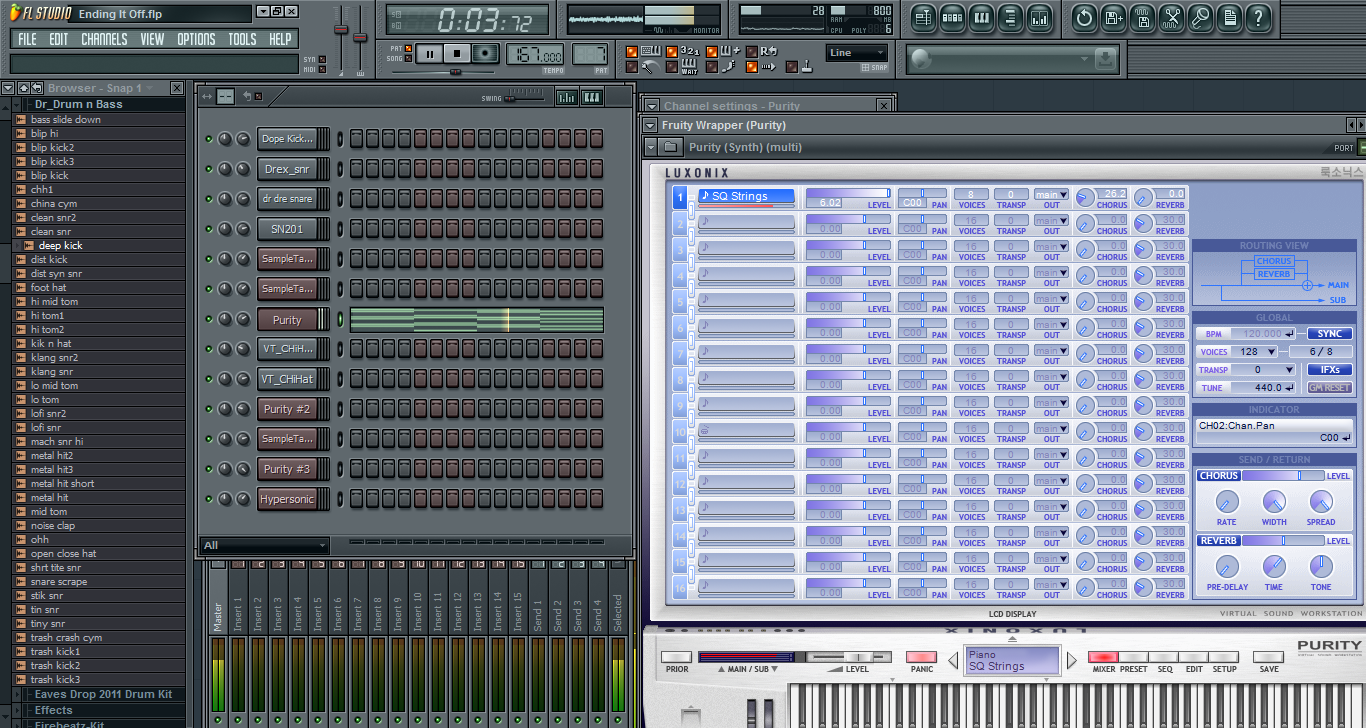Select Pattern mode indicator
Screen dimensions: 1366x728
(408, 48)
